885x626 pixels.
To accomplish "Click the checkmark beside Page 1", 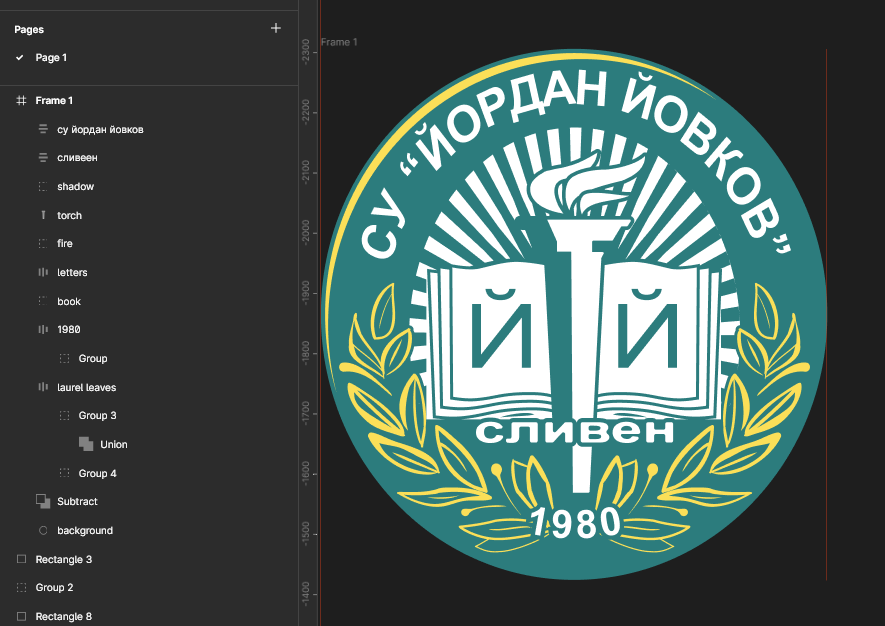I will [20, 58].
